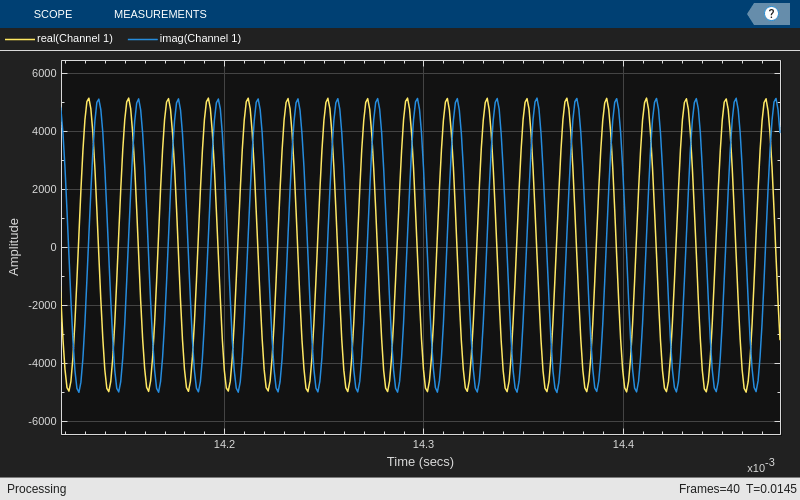
Task: Click the 0 y-axis tick label
Action: point(53,247)
